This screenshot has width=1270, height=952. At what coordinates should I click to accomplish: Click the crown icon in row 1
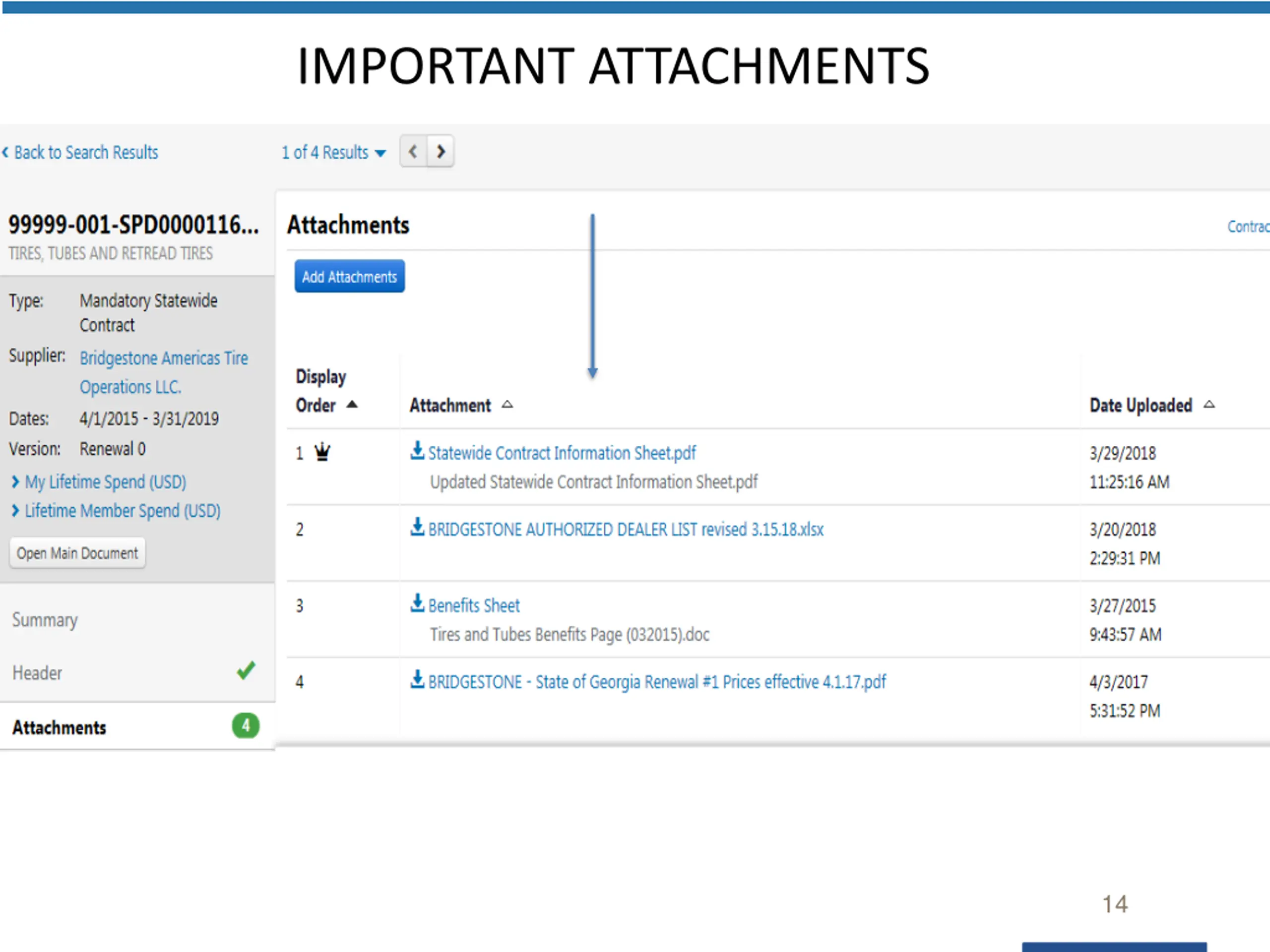[x=322, y=452]
